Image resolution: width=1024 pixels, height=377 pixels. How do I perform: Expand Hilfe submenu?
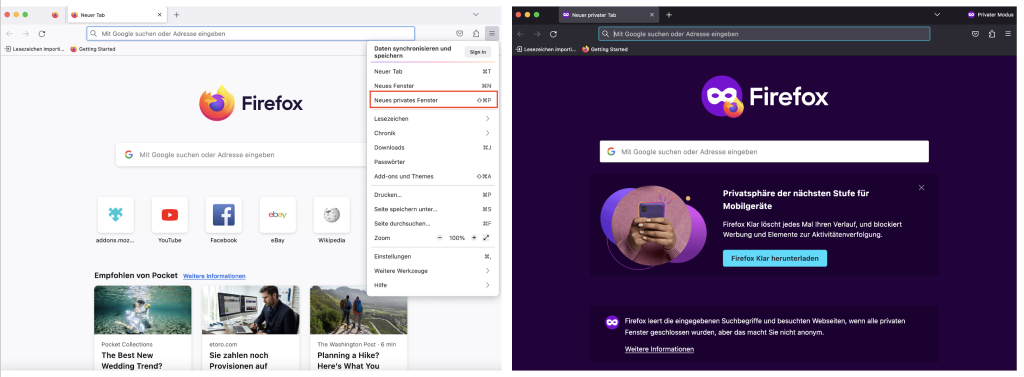(433, 285)
